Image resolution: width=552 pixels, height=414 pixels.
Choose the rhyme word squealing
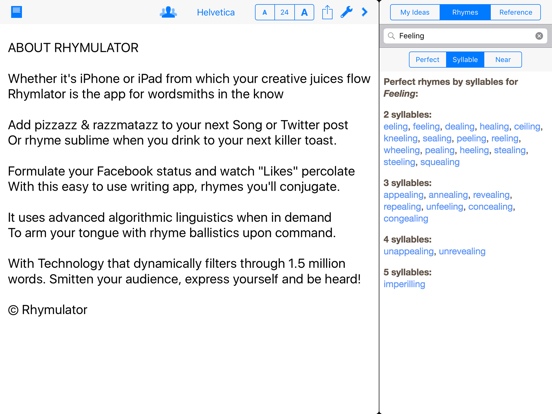[440, 162]
